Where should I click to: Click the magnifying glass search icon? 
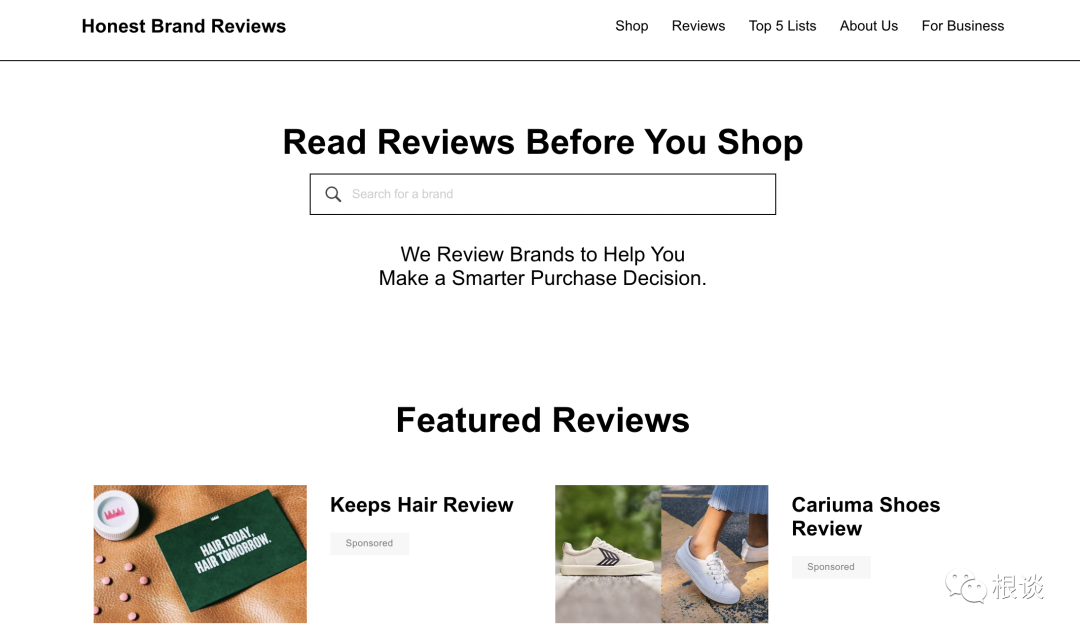click(333, 194)
